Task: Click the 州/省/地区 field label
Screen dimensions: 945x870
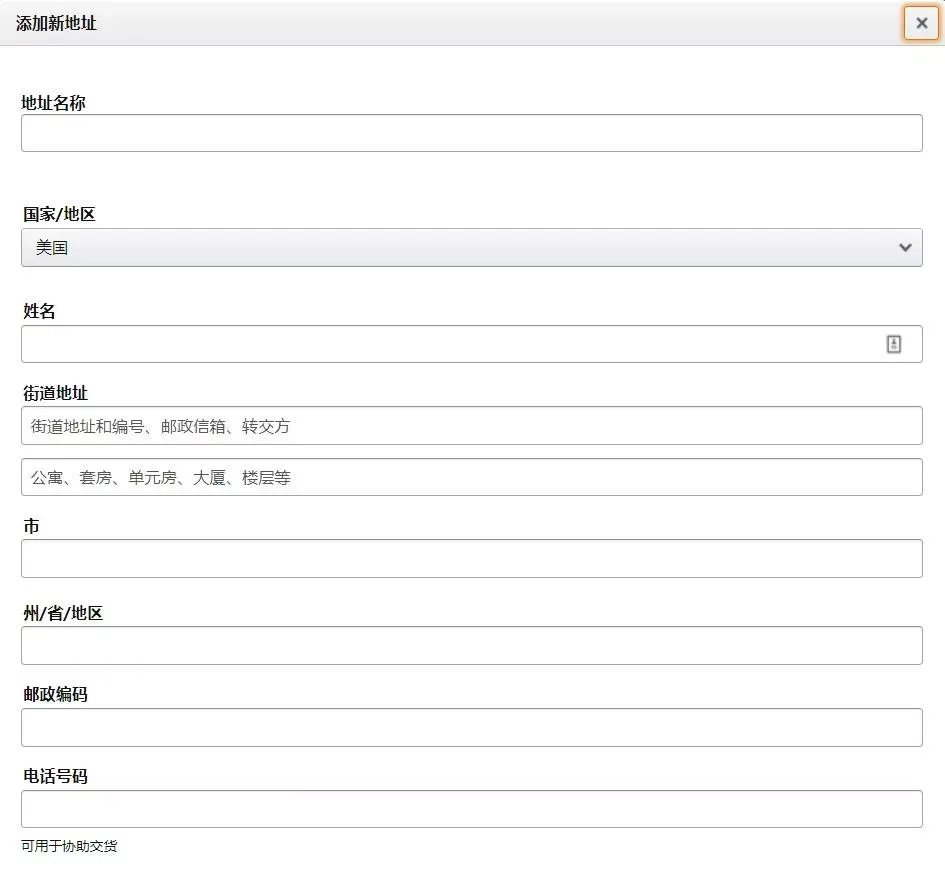Action: pos(63,613)
